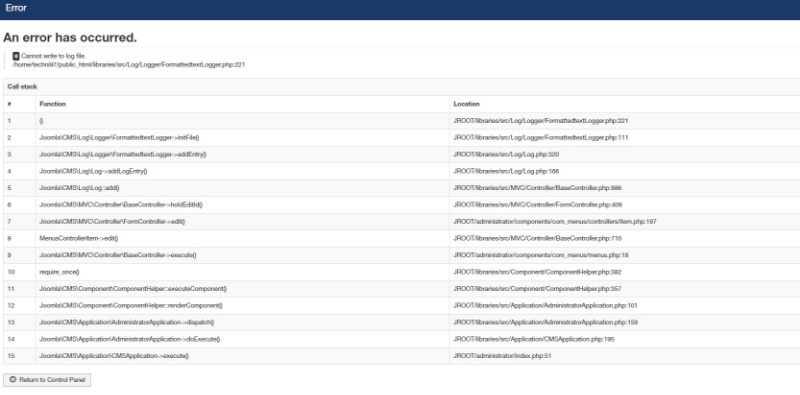The width and height of the screenshot is (800, 395).
Task: Click the circle icon in Return button
Action: coord(13,380)
